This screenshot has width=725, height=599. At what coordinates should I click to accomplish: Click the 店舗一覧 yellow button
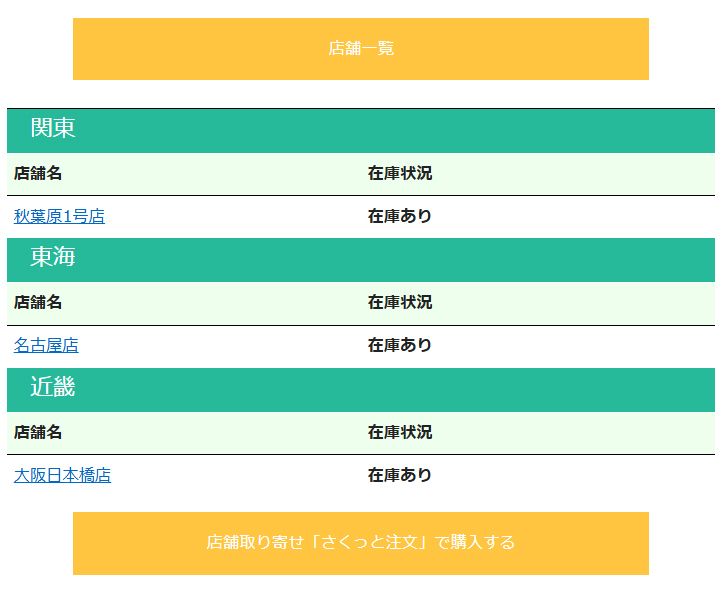pos(360,48)
